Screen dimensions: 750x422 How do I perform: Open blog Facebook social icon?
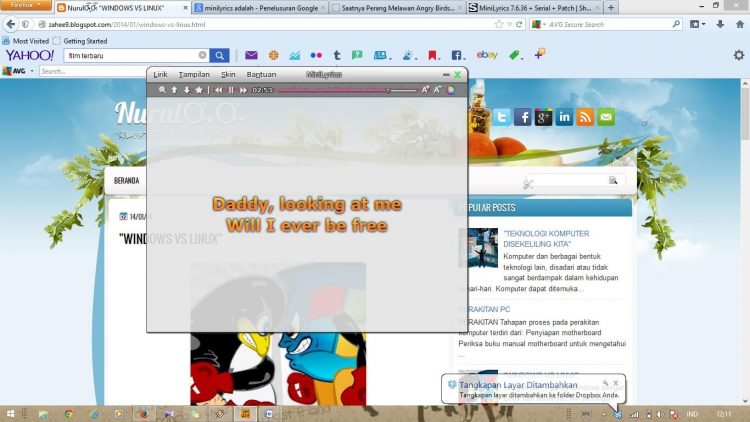522,117
